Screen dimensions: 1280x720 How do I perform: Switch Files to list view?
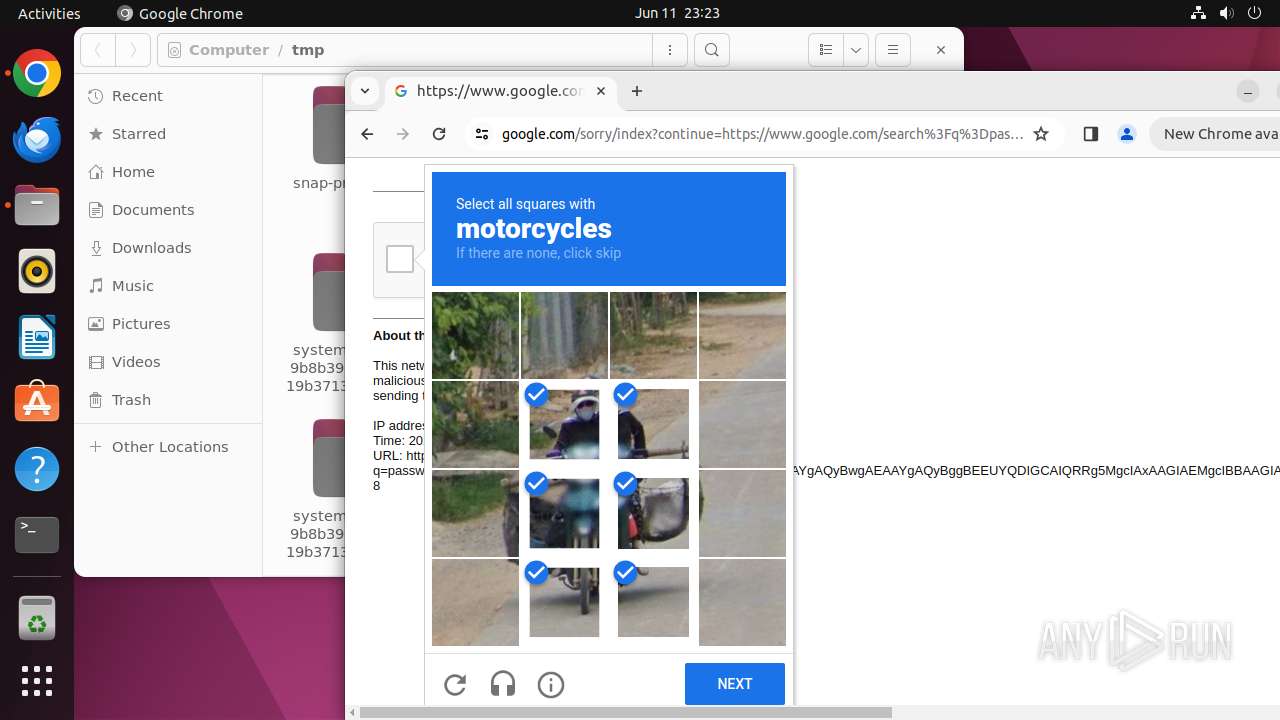pyautogui.click(x=825, y=50)
